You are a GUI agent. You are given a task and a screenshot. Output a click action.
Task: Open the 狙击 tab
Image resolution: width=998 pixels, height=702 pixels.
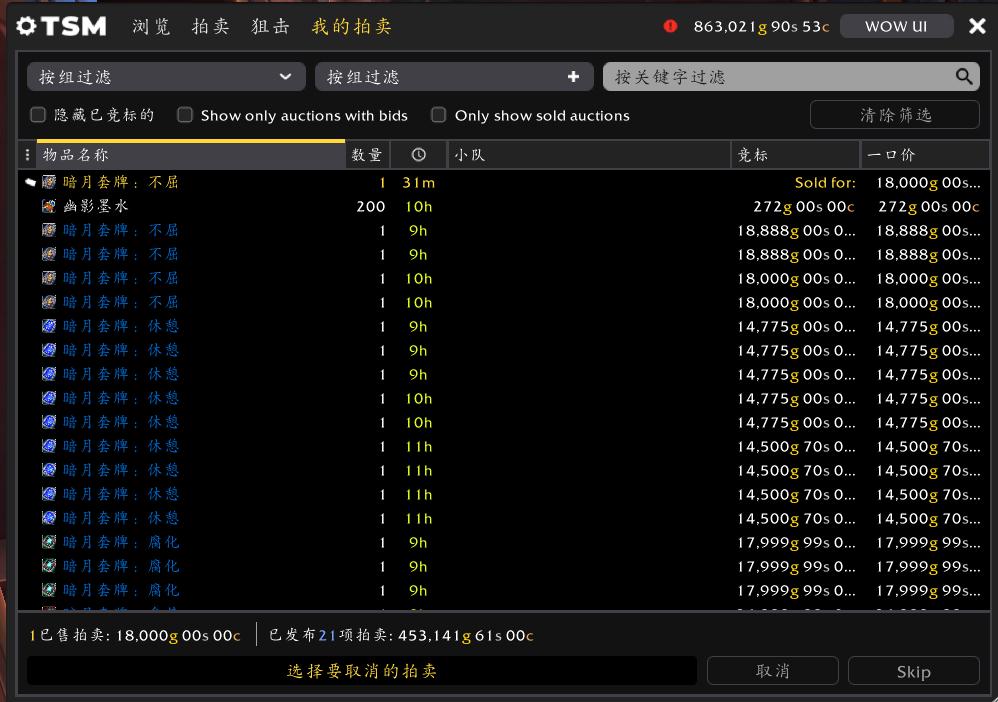[268, 27]
